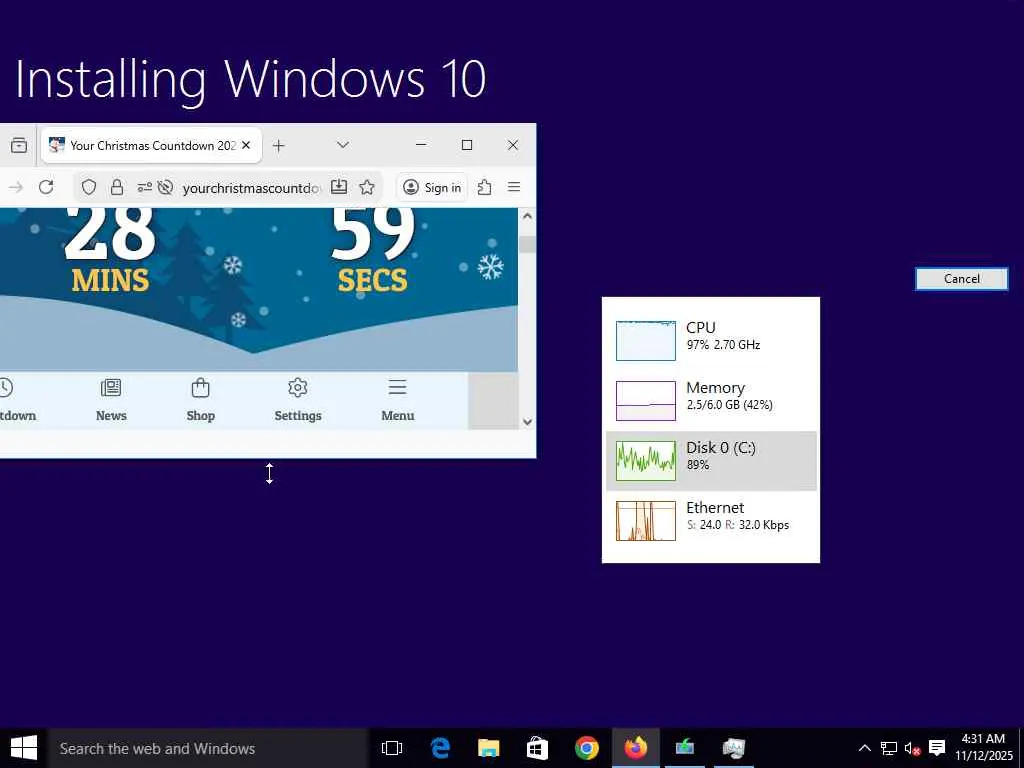Open the Shop link on the countdown page

coord(200,400)
